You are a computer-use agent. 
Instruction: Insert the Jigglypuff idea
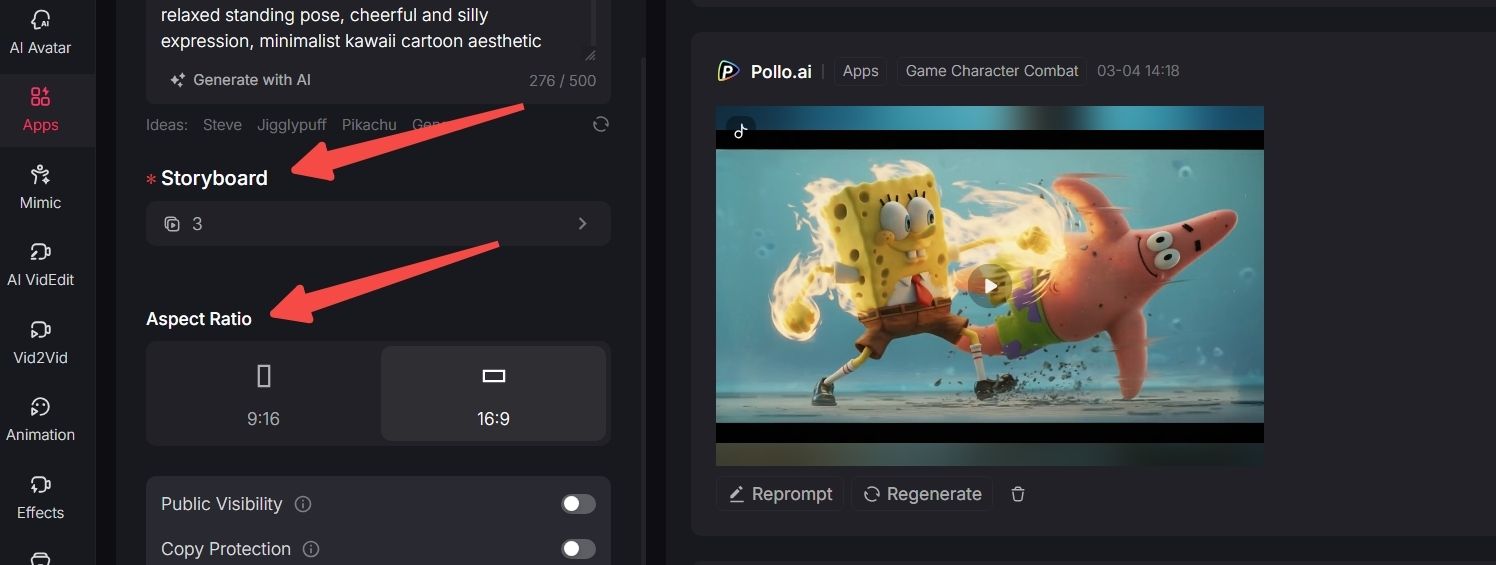(x=291, y=125)
